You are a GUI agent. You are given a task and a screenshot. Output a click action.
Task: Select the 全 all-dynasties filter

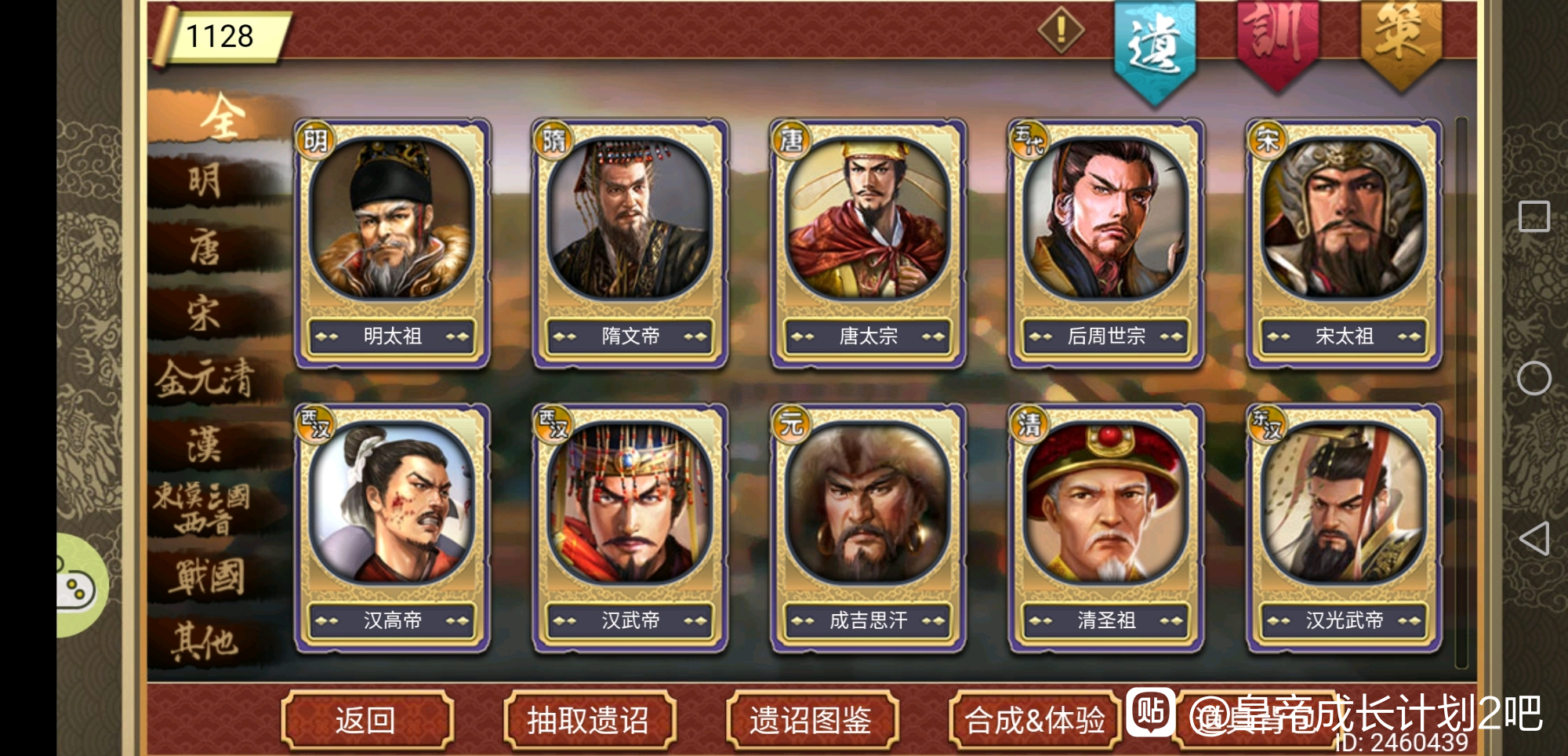pyautogui.click(x=222, y=117)
